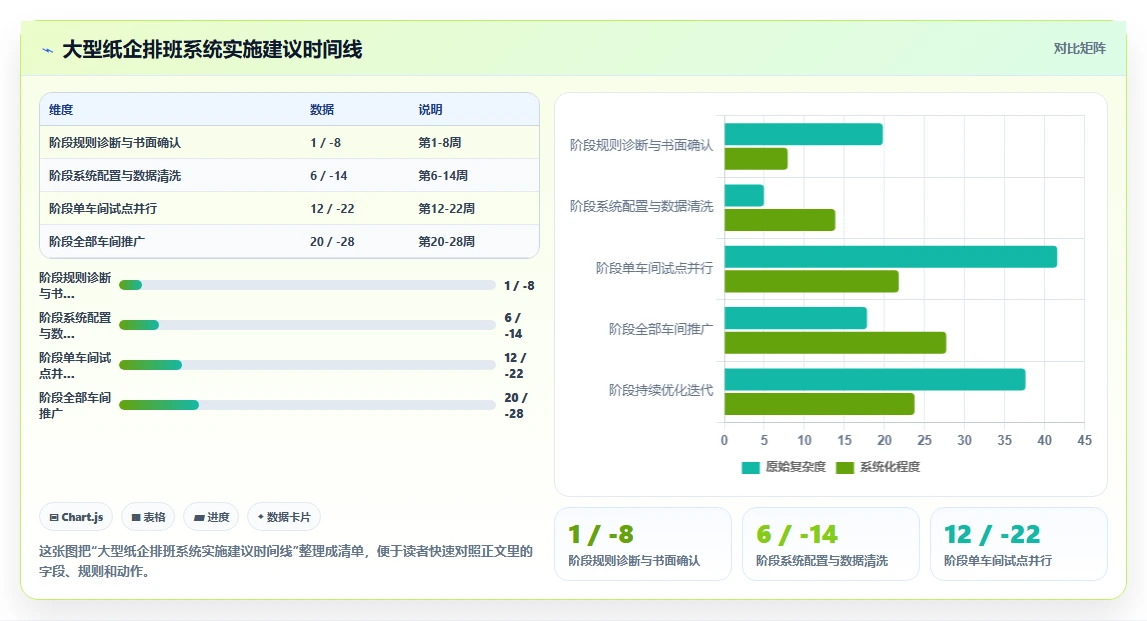Click the small icon beside the title
The width and height of the screenshot is (1147, 621).
[48, 50]
